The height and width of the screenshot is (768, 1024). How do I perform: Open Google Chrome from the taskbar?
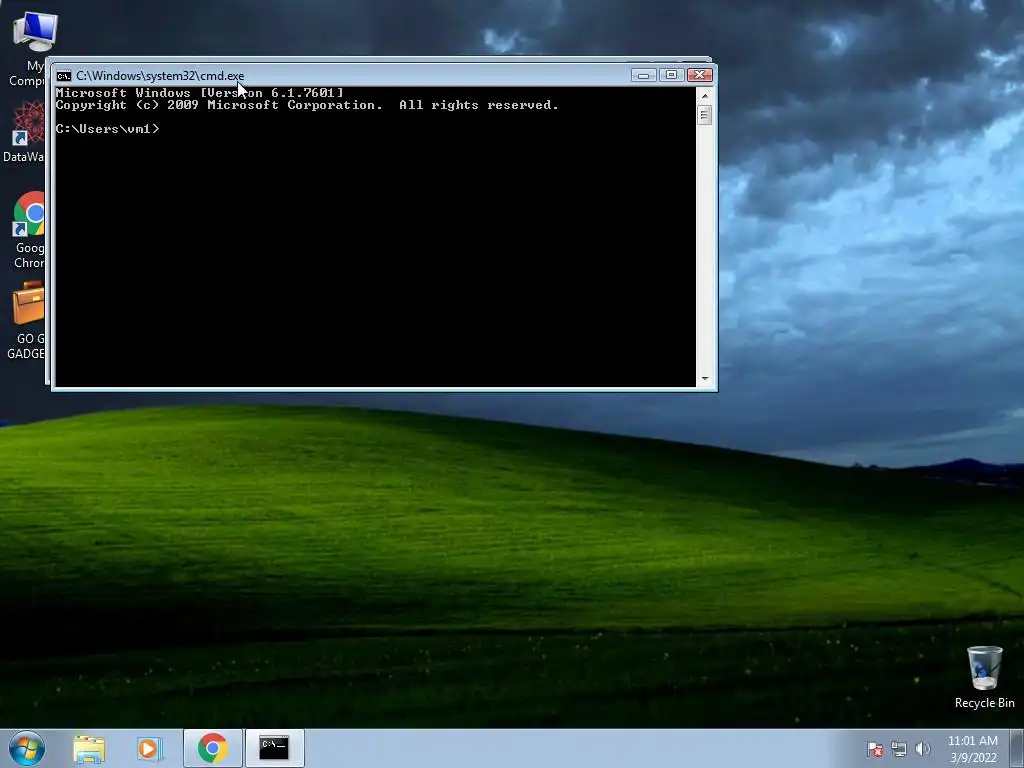[x=212, y=748]
